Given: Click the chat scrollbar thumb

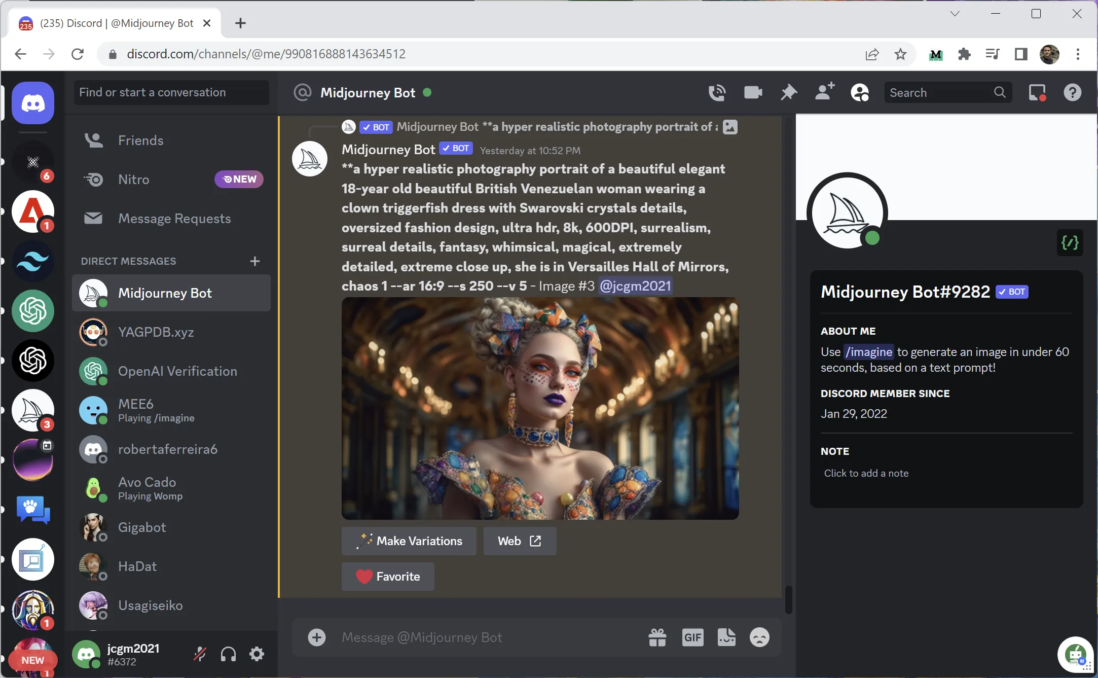Looking at the screenshot, I should click(x=788, y=600).
